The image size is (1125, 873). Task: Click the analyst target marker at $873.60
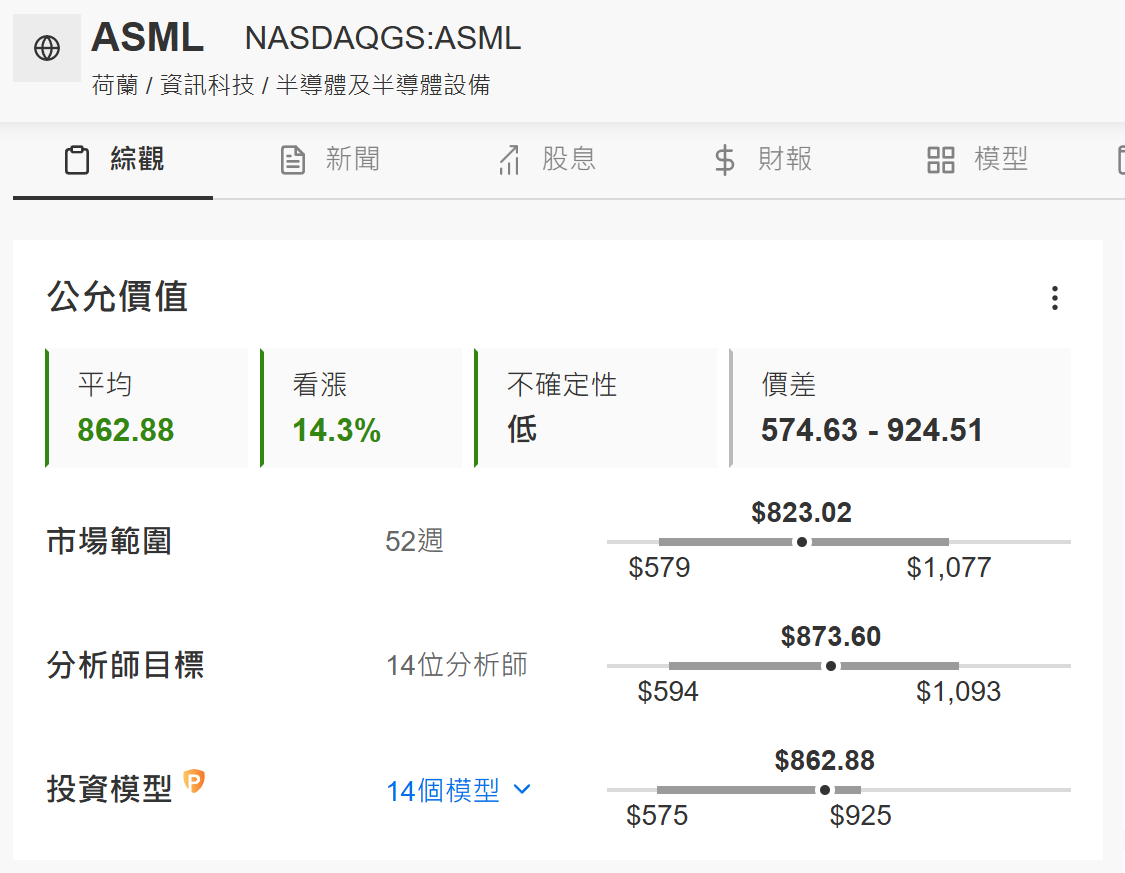831,666
